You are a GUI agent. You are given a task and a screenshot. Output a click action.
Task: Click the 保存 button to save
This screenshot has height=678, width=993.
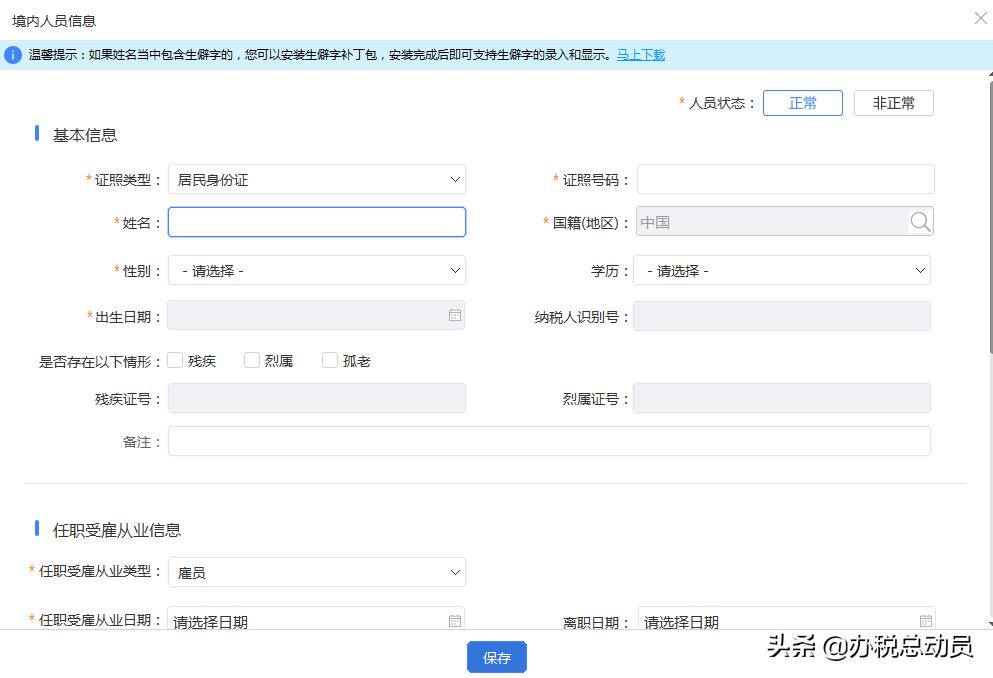click(x=496, y=658)
